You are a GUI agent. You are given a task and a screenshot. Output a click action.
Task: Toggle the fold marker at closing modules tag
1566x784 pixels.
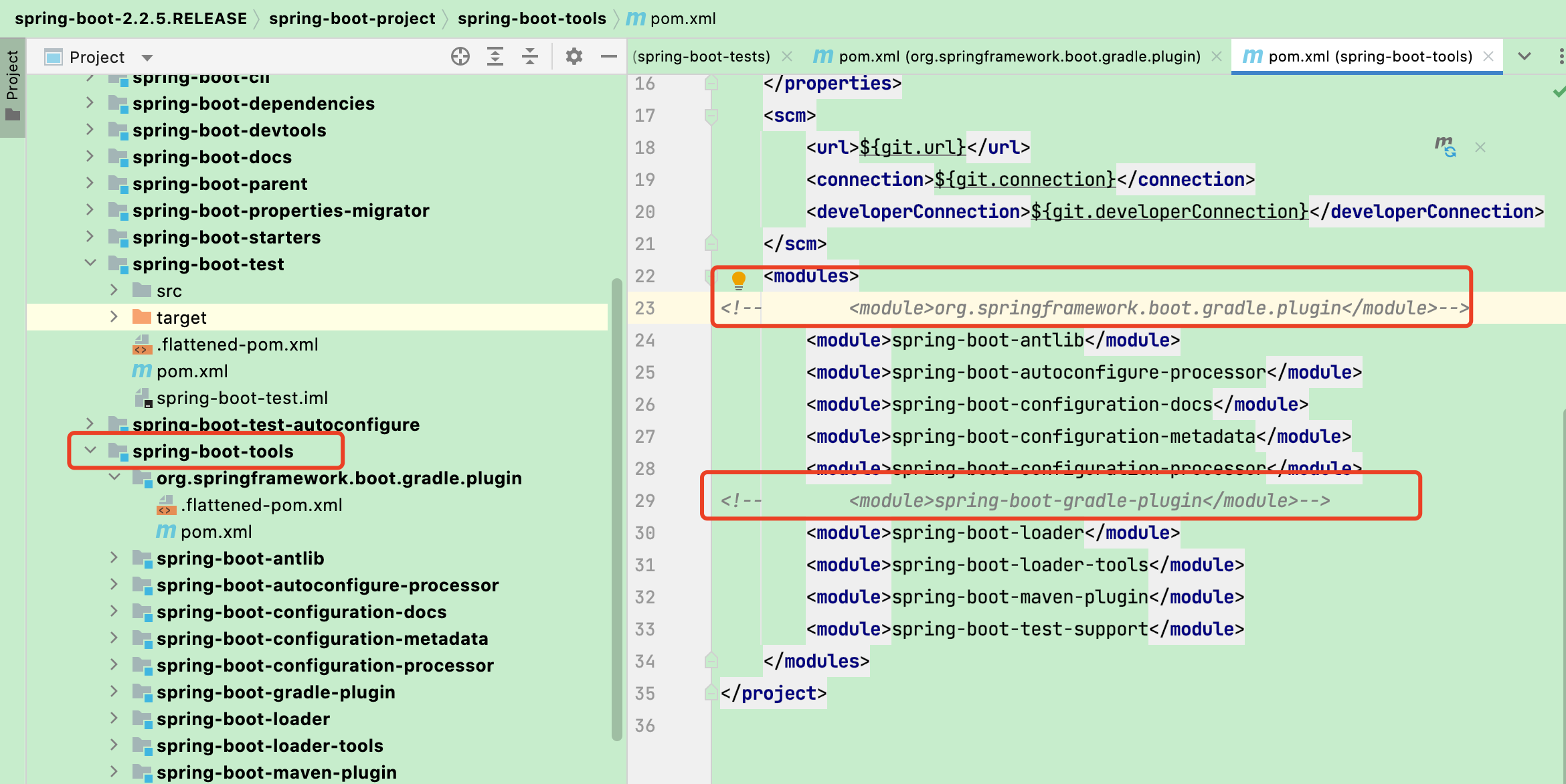pos(711,661)
